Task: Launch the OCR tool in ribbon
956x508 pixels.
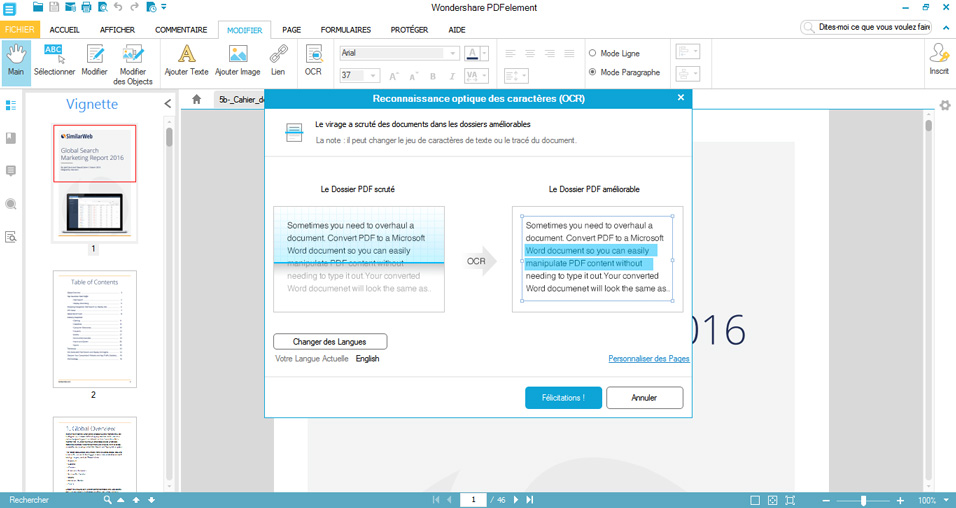Action: click(x=313, y=60)
